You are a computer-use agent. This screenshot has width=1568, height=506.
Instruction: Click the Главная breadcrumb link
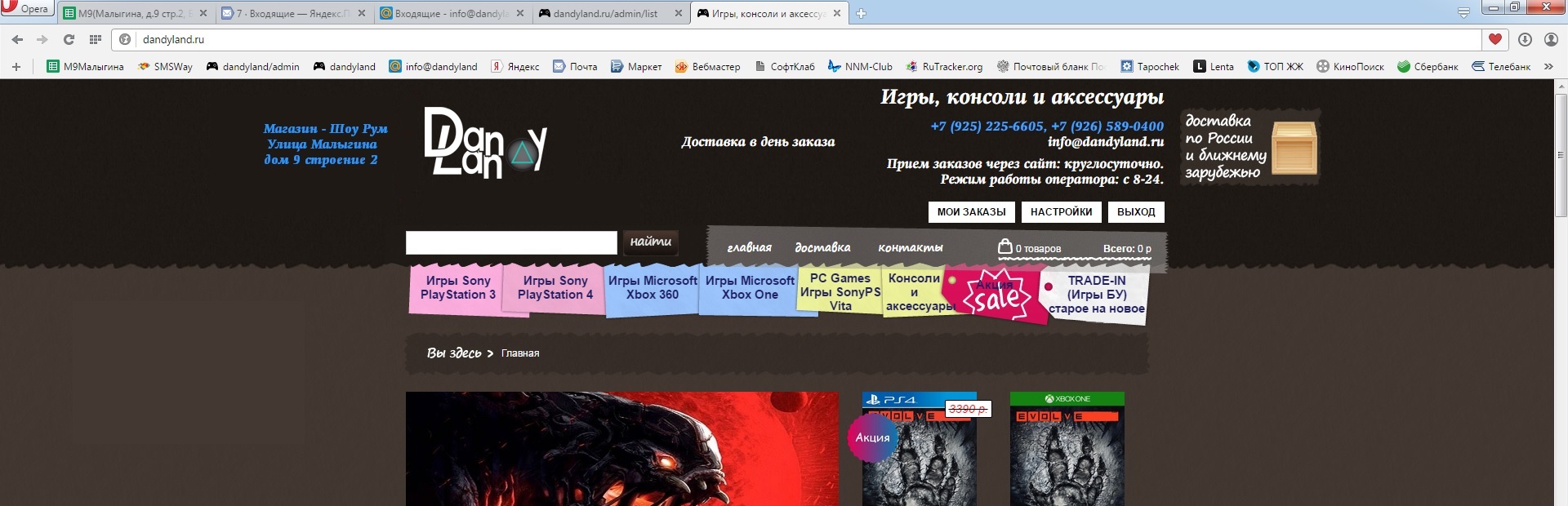pos(520,353)
